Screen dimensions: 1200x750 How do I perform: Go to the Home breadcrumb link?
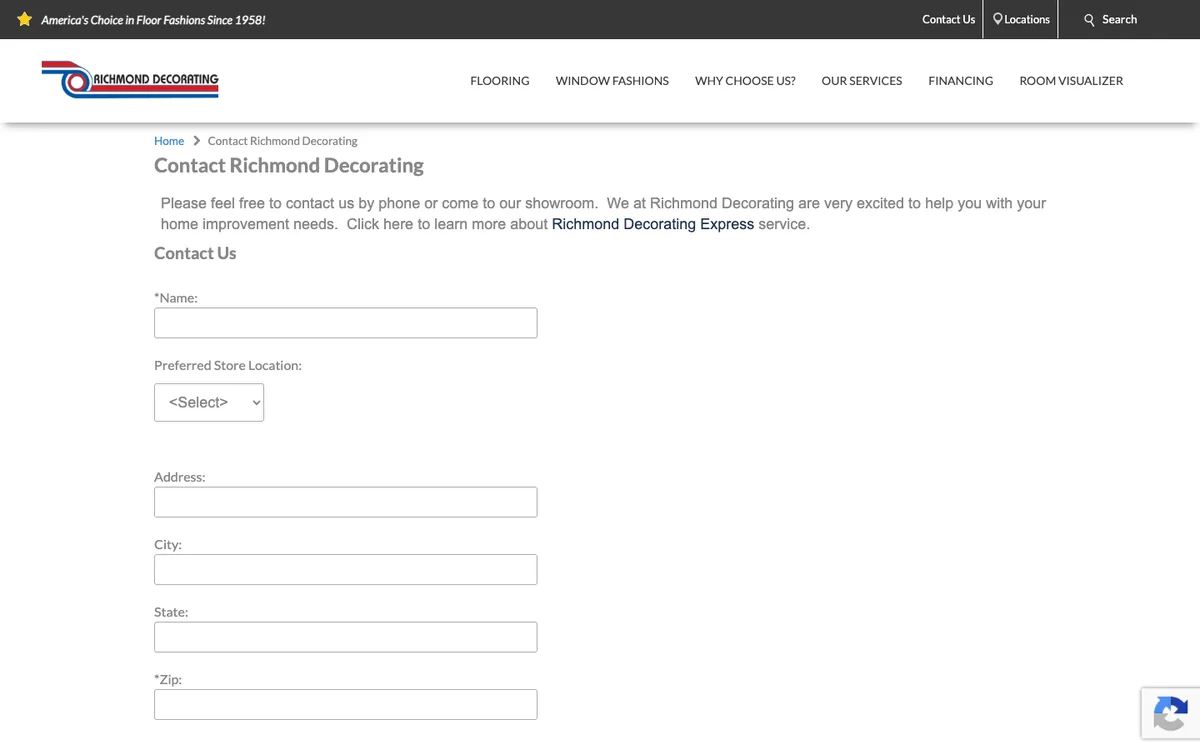pos(169,141)
